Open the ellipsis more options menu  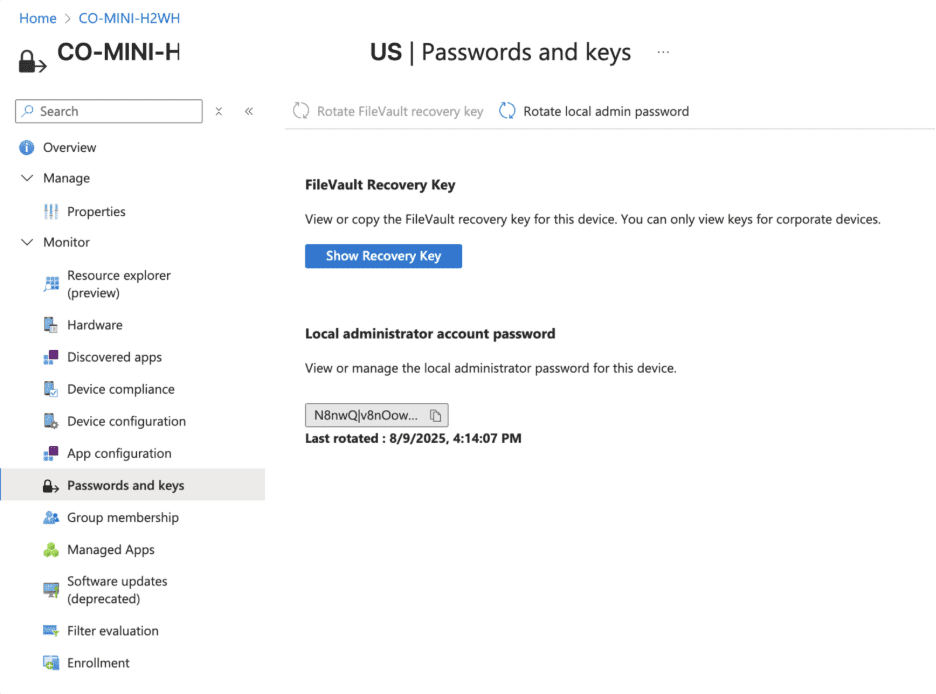point(663,54)
